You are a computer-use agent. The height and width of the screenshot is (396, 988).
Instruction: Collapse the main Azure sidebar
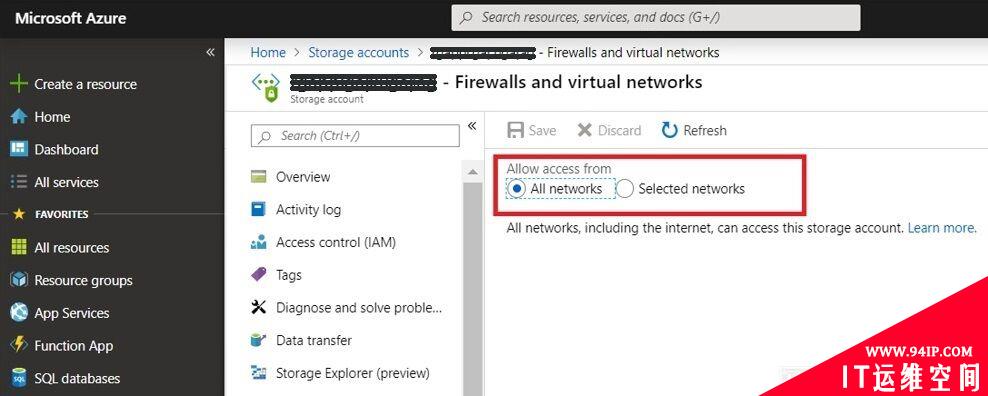[210, 52]
